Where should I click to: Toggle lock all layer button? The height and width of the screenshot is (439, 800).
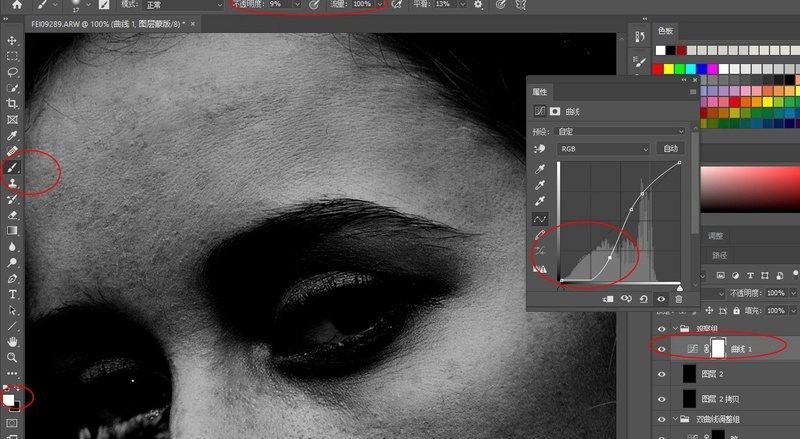point(736,310)
